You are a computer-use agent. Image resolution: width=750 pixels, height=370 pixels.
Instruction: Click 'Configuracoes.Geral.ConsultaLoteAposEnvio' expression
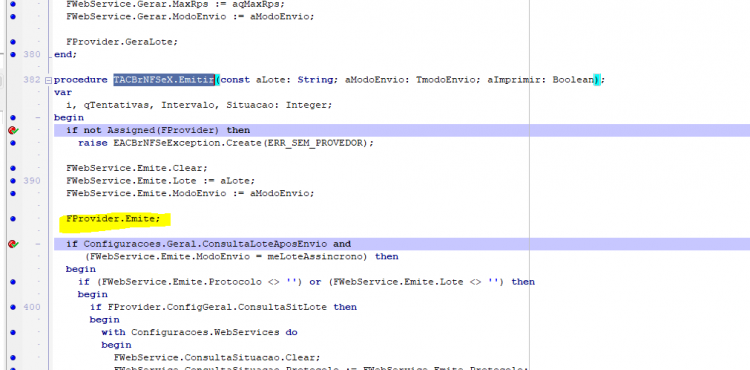tap(205, 244)
